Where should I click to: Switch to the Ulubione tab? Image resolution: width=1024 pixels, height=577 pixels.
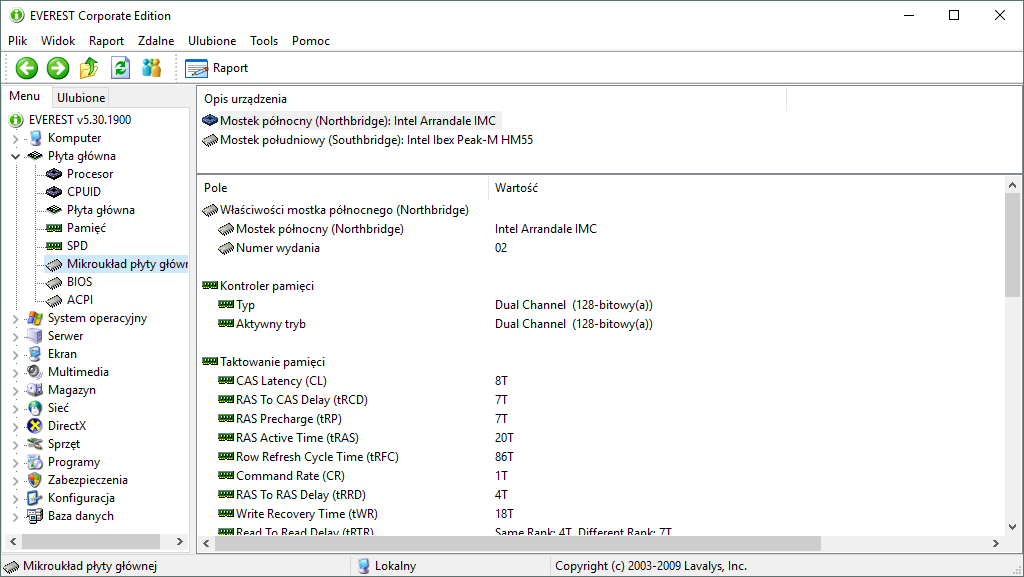pyautogui.click(x=81, y=97)
